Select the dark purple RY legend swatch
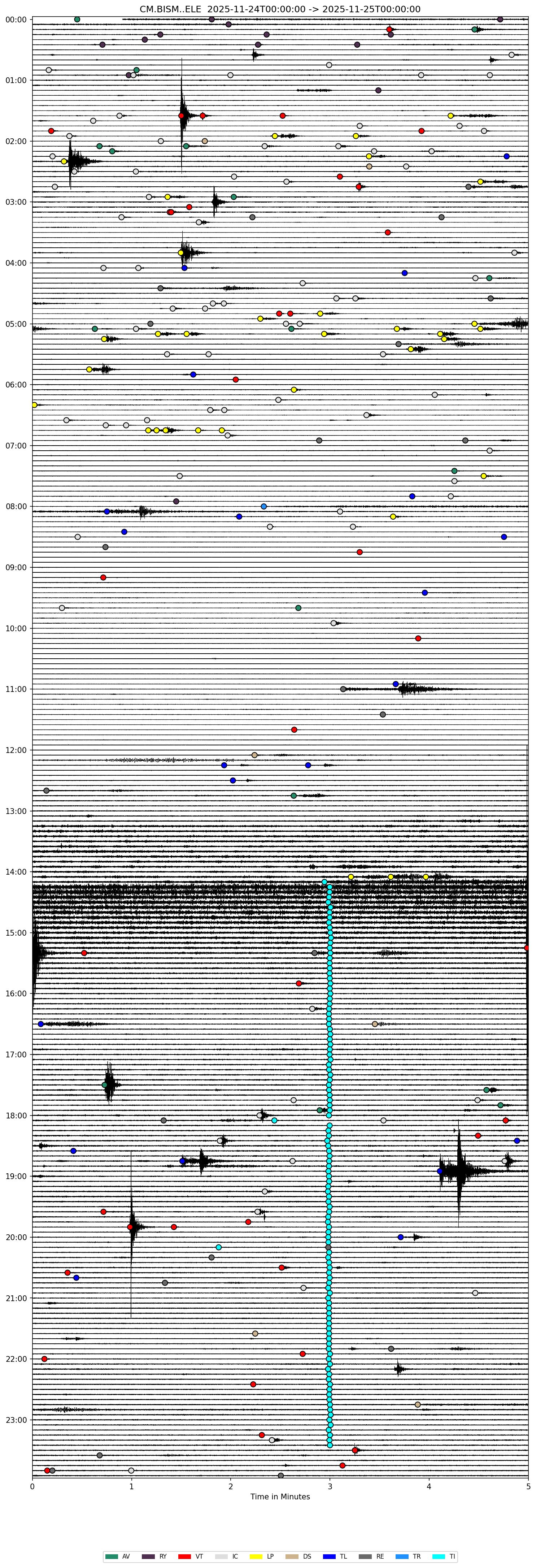 click(x=148, y=1556)
